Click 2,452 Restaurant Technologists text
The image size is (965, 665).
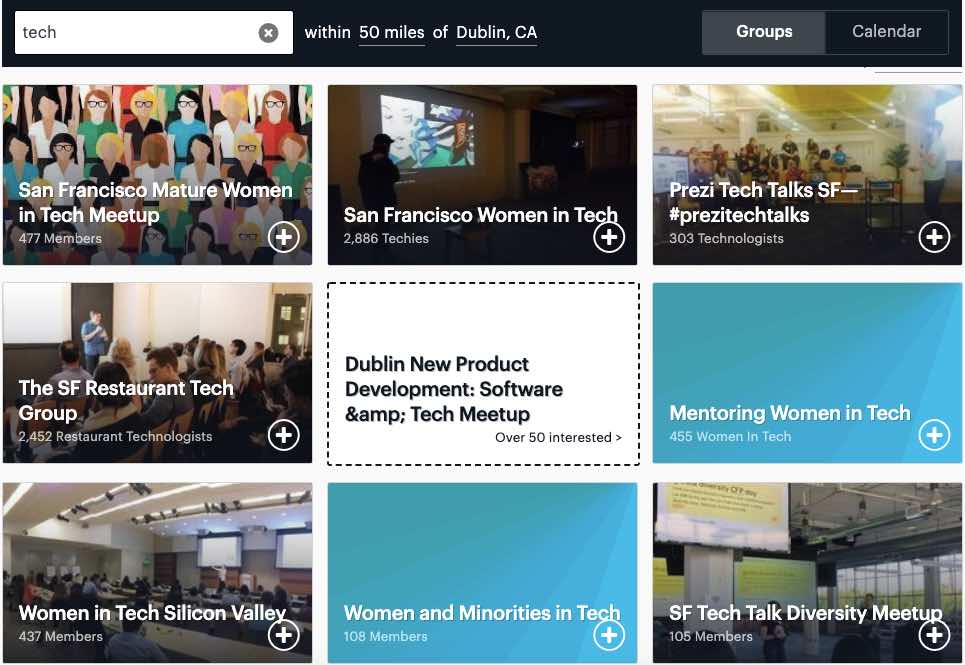(115, 437)
